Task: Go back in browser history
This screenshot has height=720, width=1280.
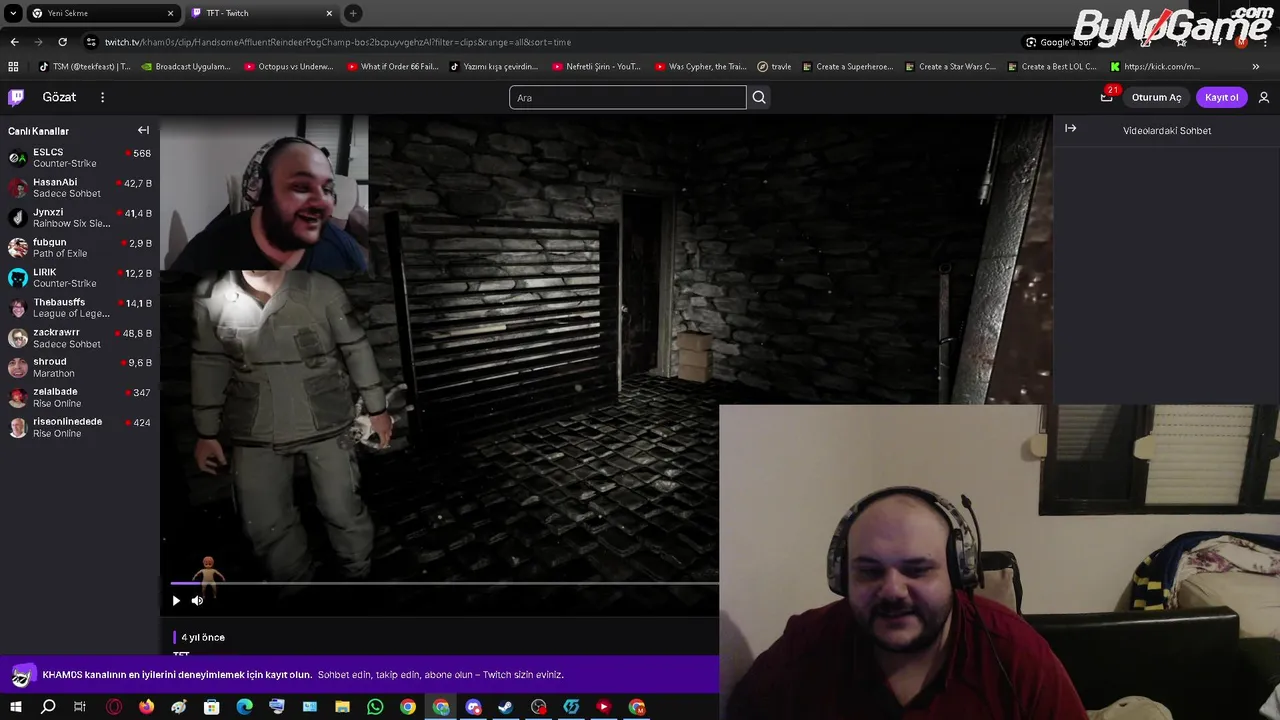Action: [14, 42]
